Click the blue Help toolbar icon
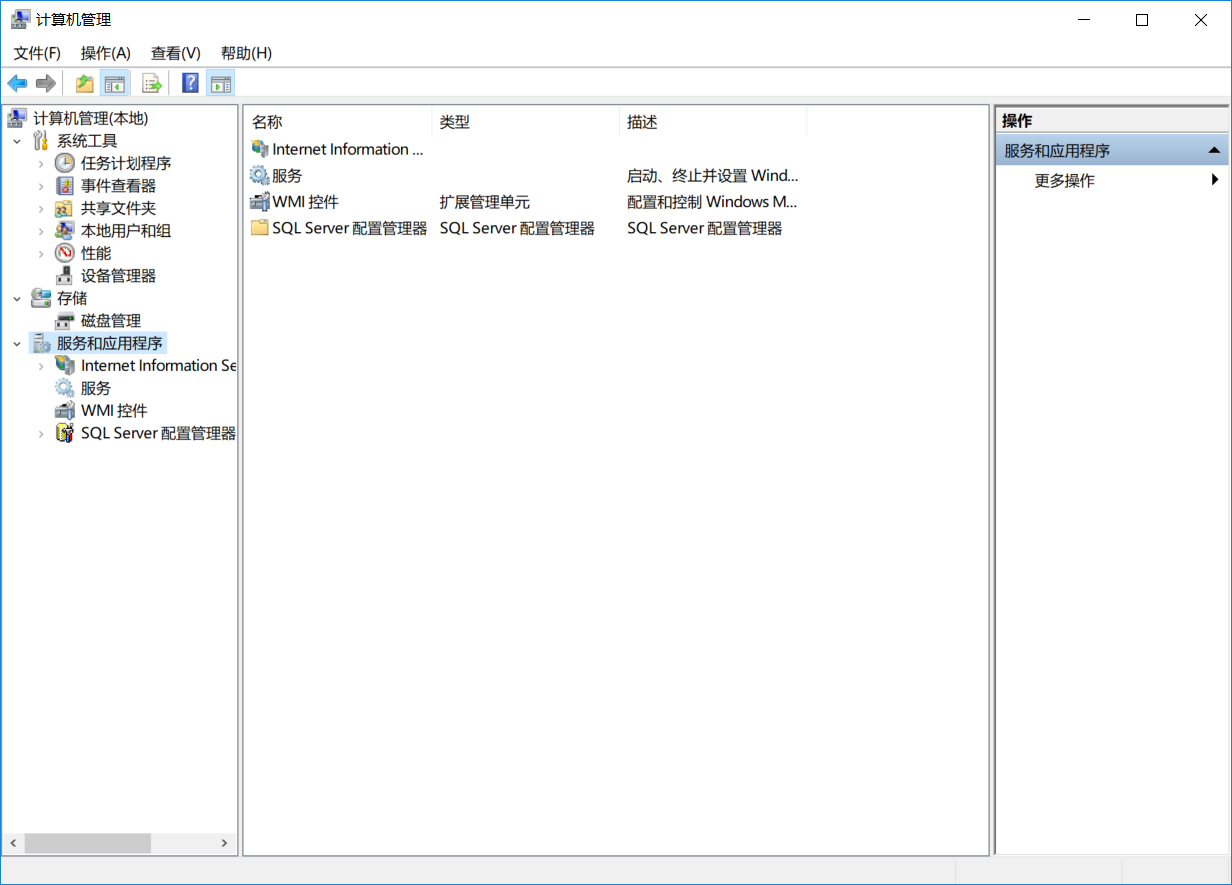 click(190, 83)
